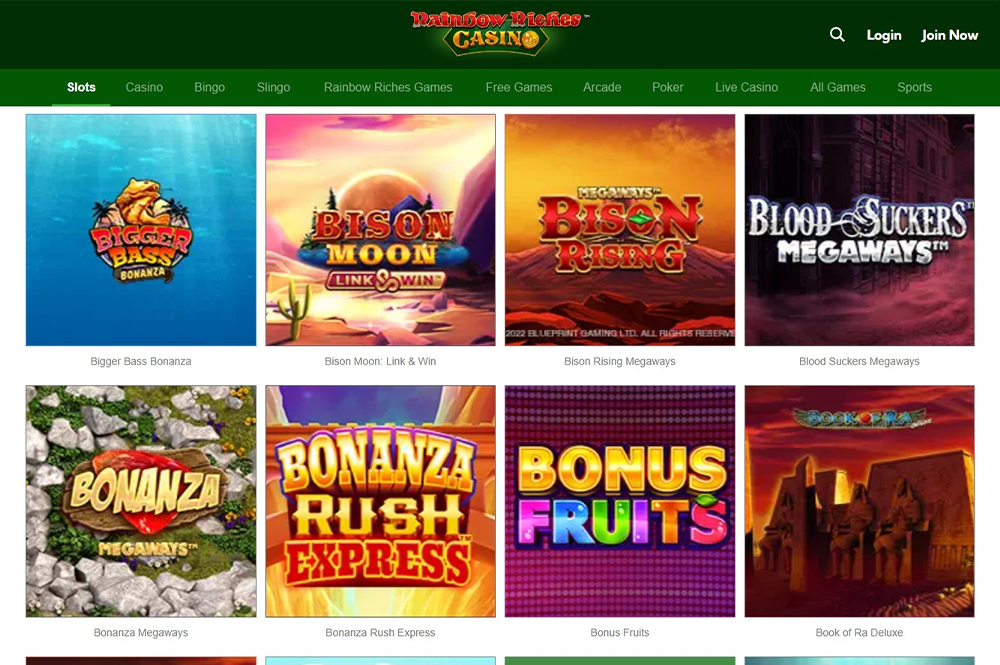Select the Bonus Fruits game tile
Screen dimensions: 1000x665
coord(620,501)
